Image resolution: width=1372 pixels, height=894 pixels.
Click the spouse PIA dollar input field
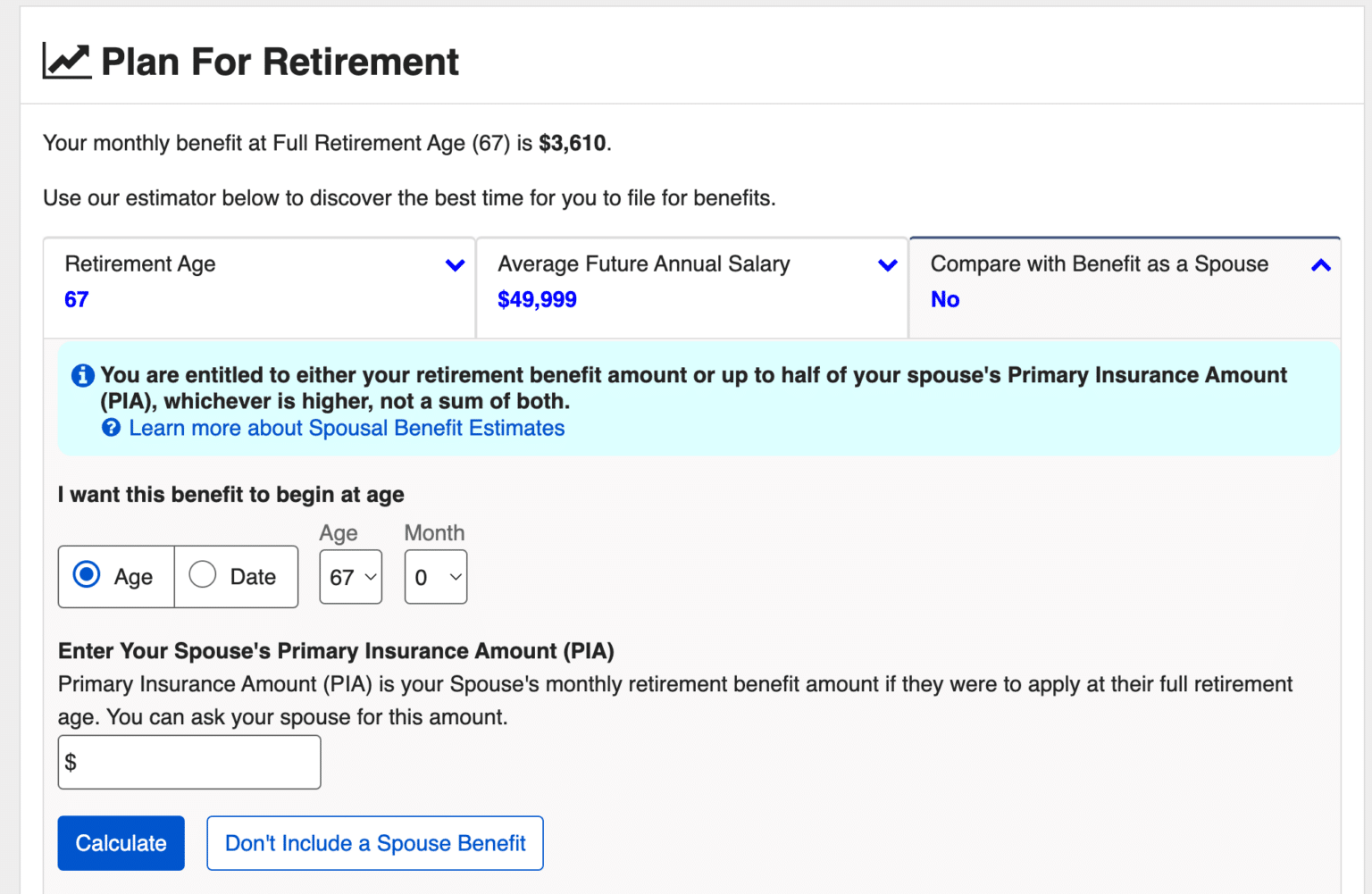pos(188,762)
